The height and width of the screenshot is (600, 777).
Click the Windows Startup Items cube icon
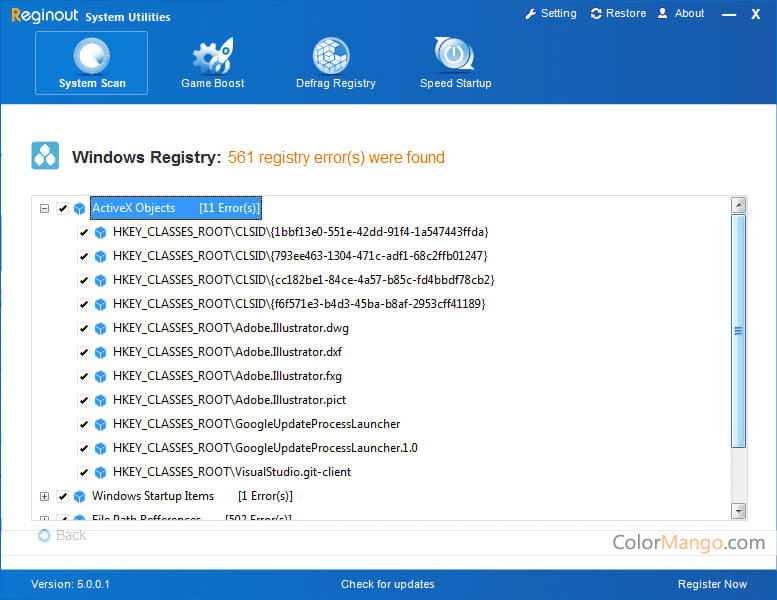pyautogui.click(x=79, y=496)
